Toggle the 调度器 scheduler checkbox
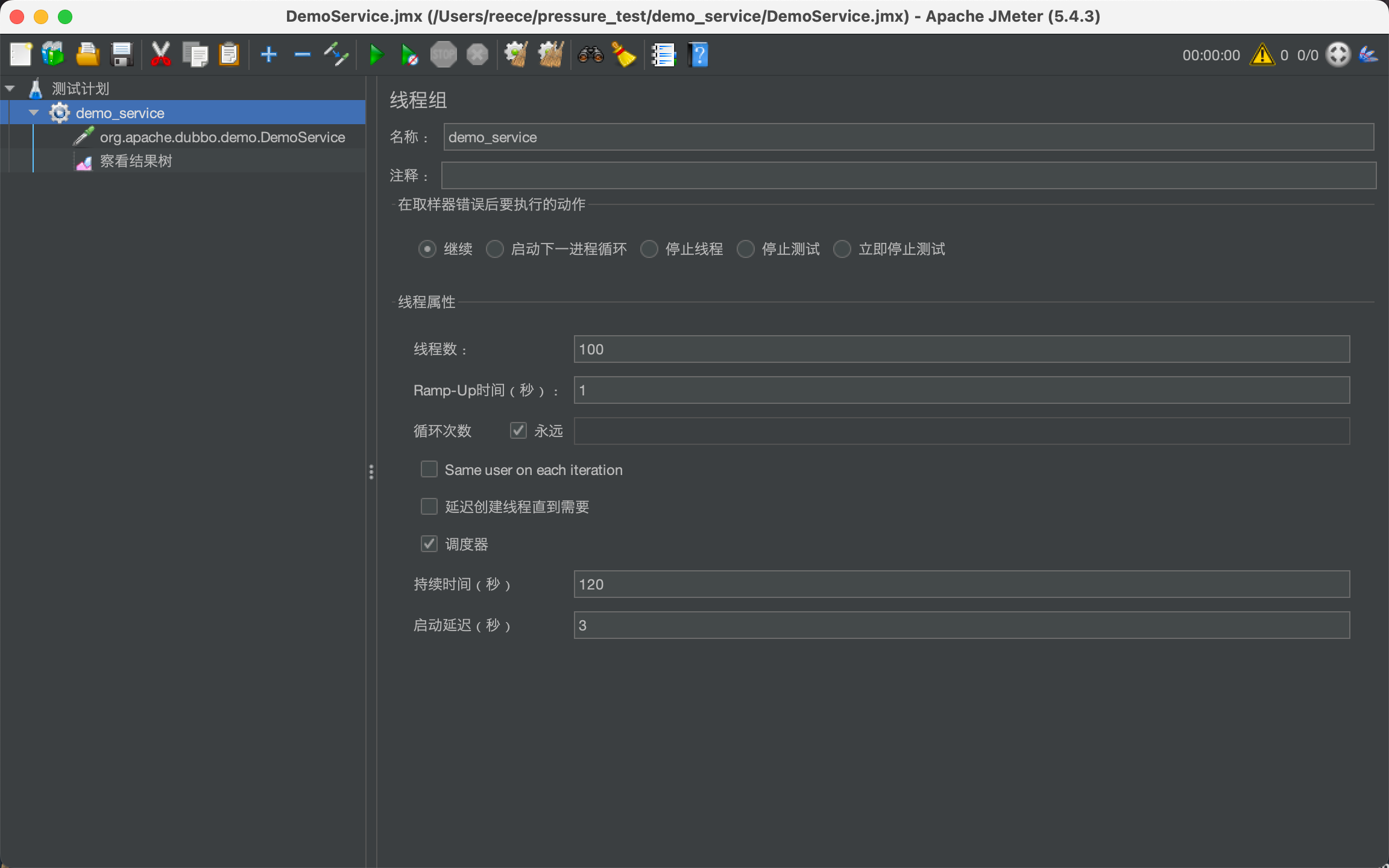The height and width of the screenshot is (868, 1389). [x=429, y=544]
